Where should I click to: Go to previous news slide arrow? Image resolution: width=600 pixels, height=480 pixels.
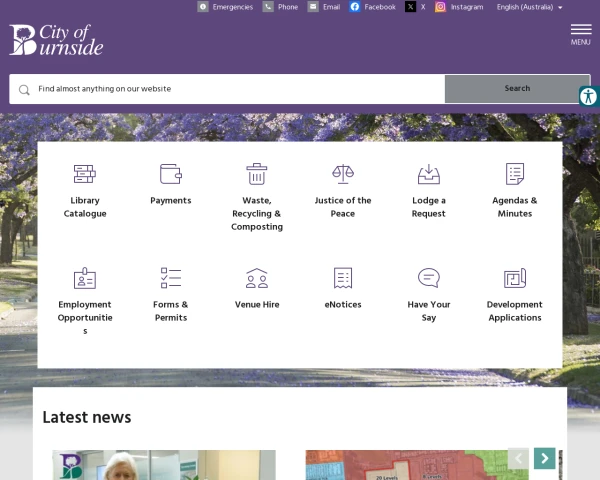(x=518, y=458)
